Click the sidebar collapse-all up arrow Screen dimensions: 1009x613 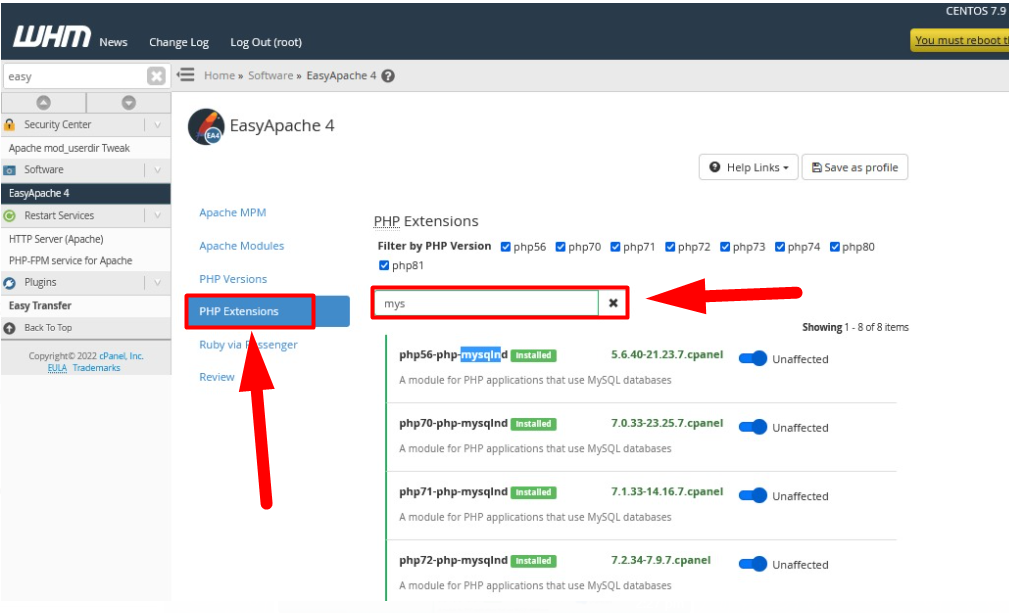[x=43, y=102]
